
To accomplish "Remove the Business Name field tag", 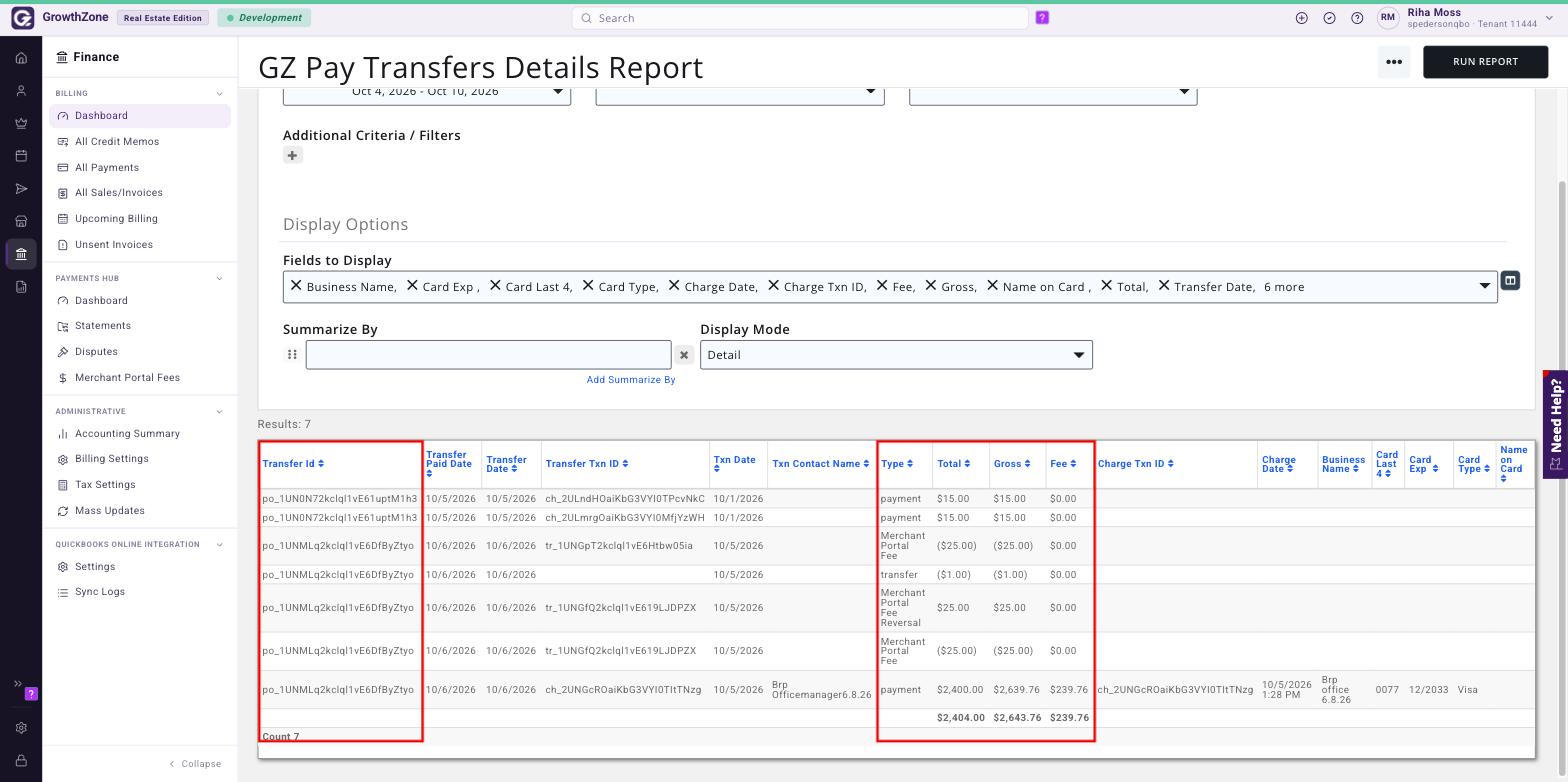I will [296, 286].
